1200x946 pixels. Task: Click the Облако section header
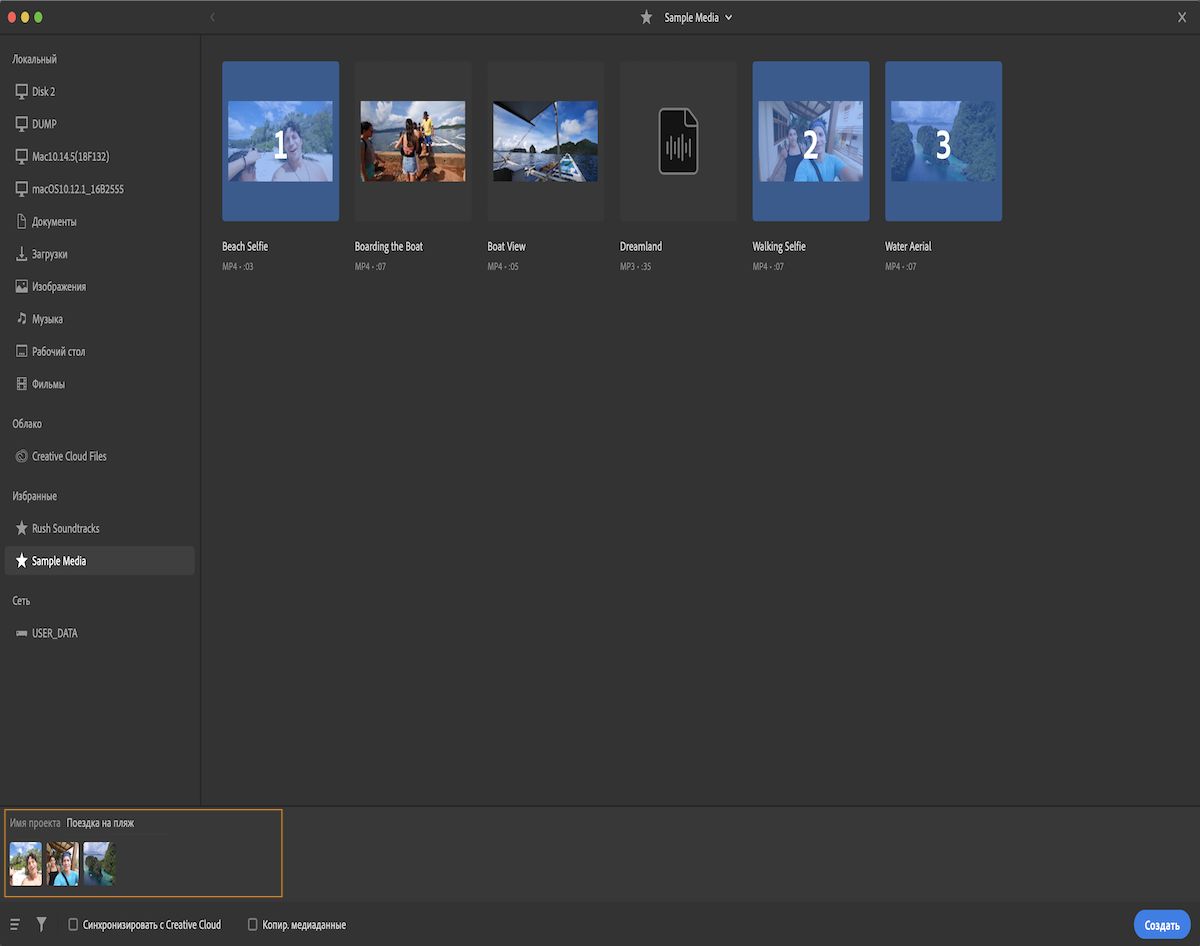pyautogui.click(x=27, y=424)
